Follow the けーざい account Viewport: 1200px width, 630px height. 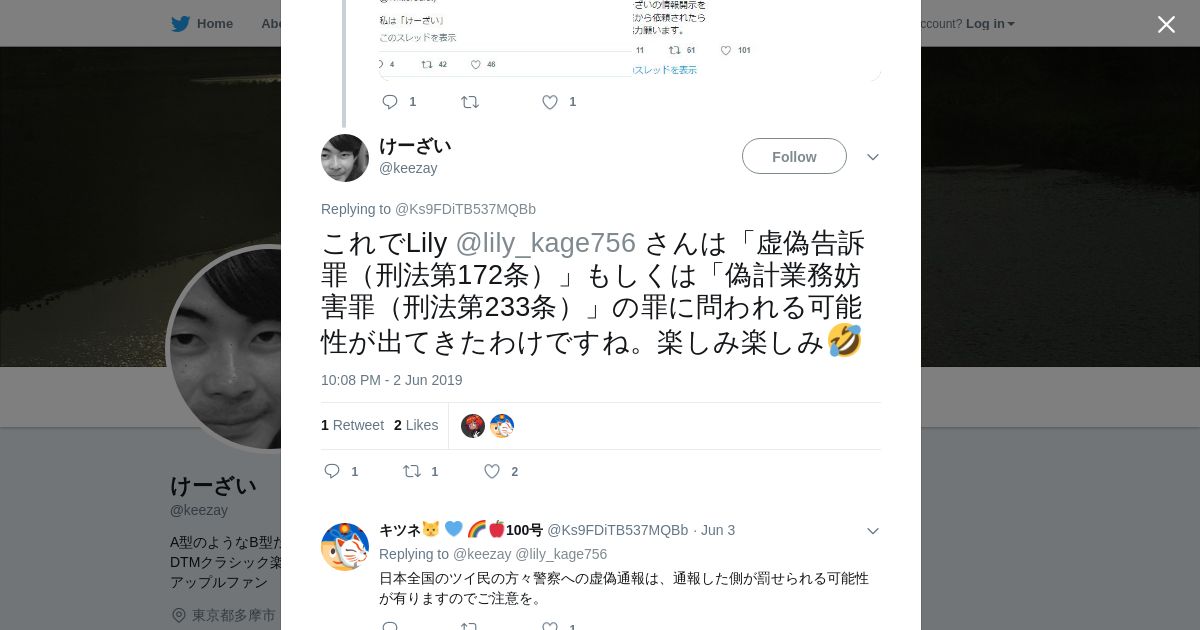(794, 156)
